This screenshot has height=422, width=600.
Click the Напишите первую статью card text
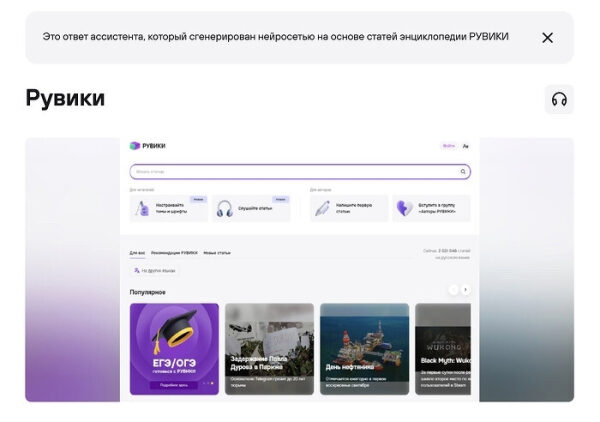click(354, 208)
